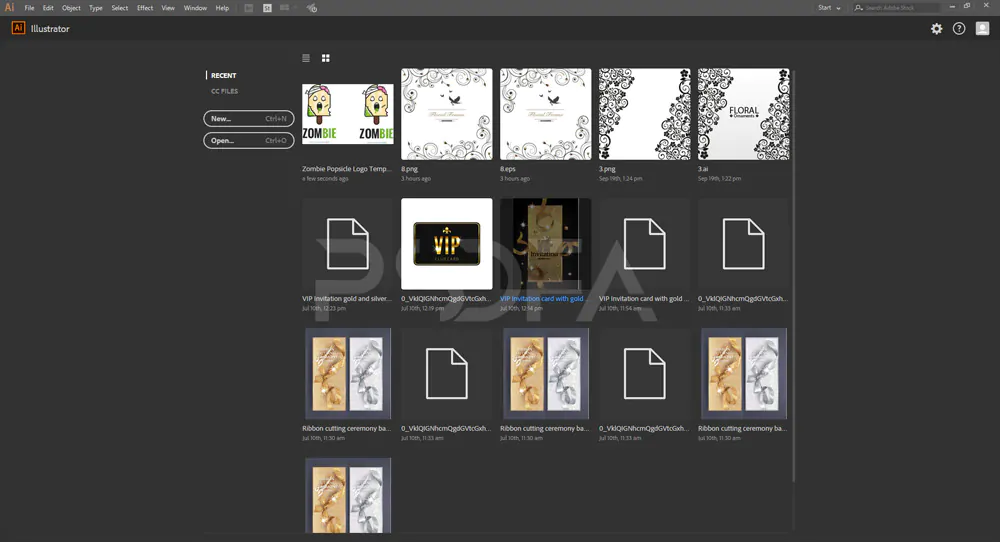
Task: Open Adobe Stock via the St icon
Action: pos(267,8)
